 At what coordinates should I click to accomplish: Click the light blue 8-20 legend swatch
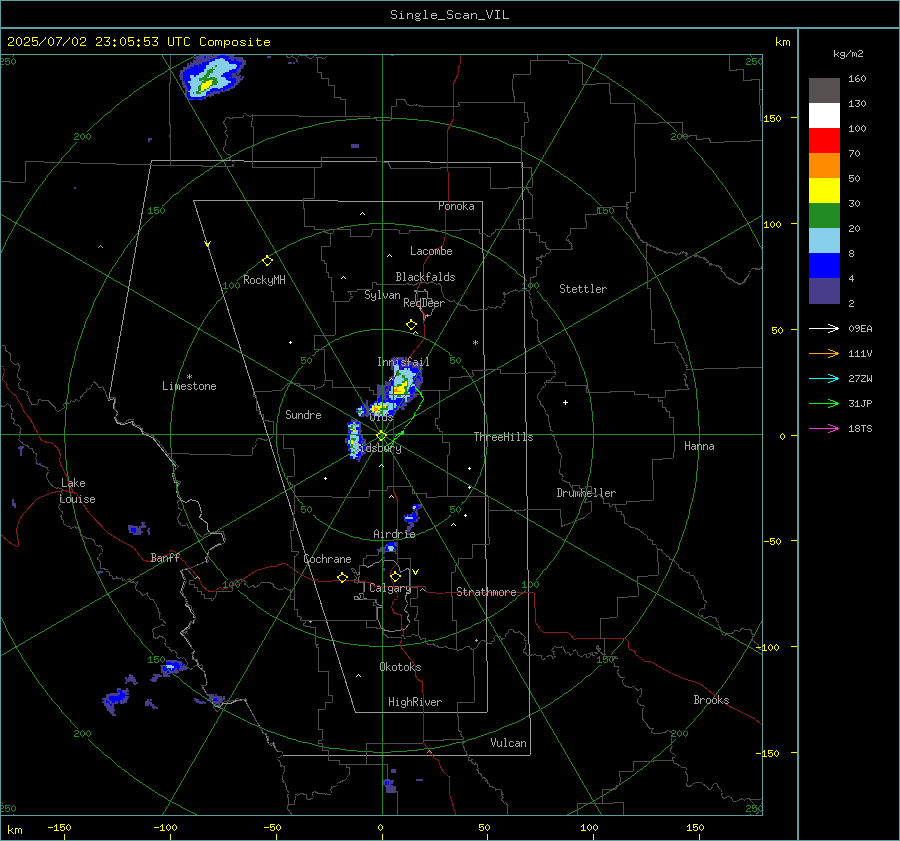824,241
